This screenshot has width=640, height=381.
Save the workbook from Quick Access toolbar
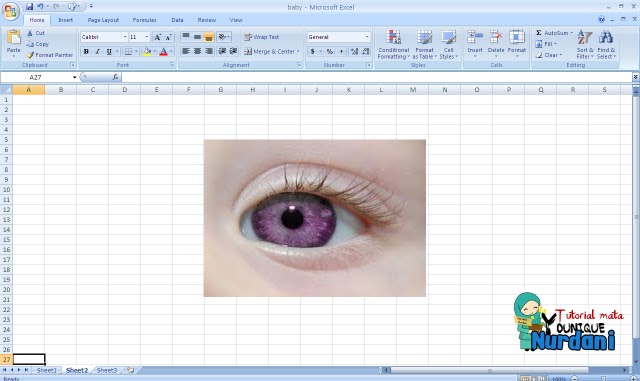click(29, 7)
